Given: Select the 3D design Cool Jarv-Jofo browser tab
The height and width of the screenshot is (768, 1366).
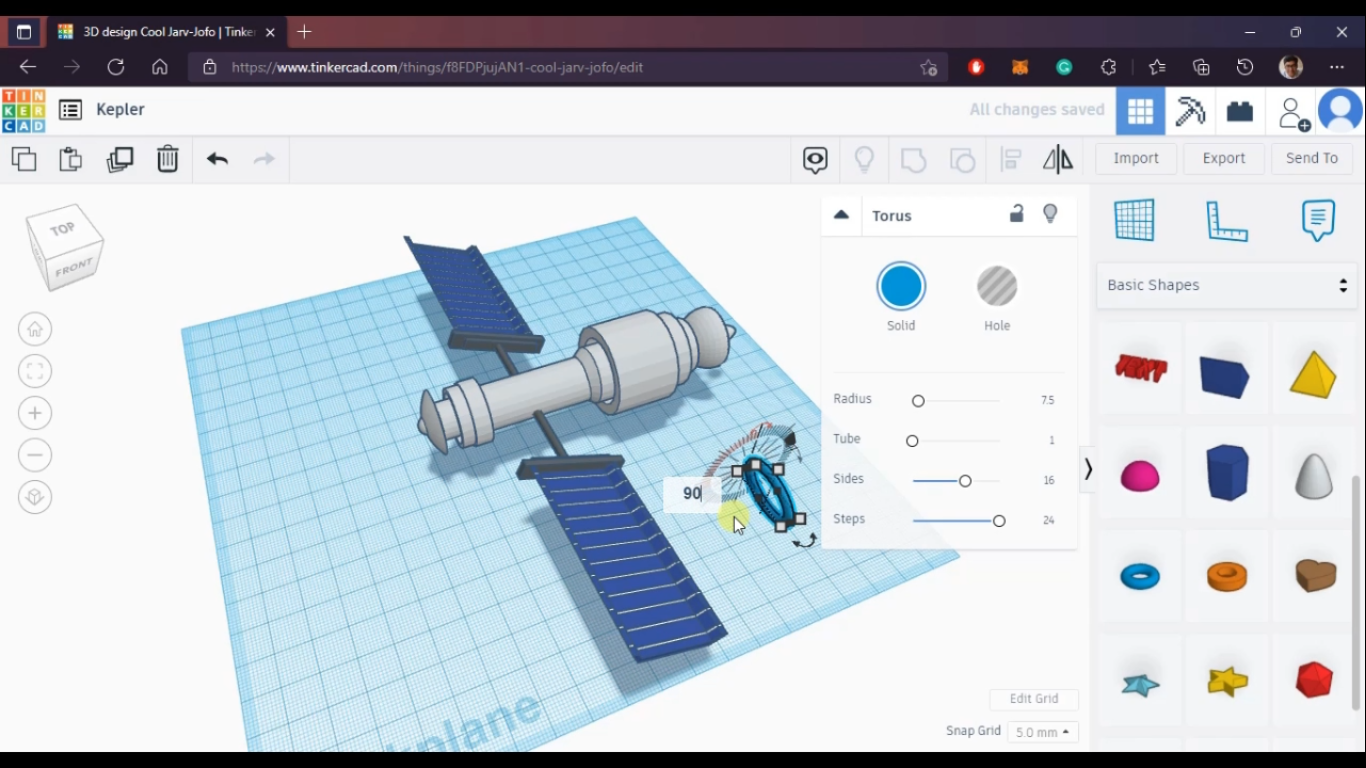Looking at the screenshot, I should click(x=165, y=32).
